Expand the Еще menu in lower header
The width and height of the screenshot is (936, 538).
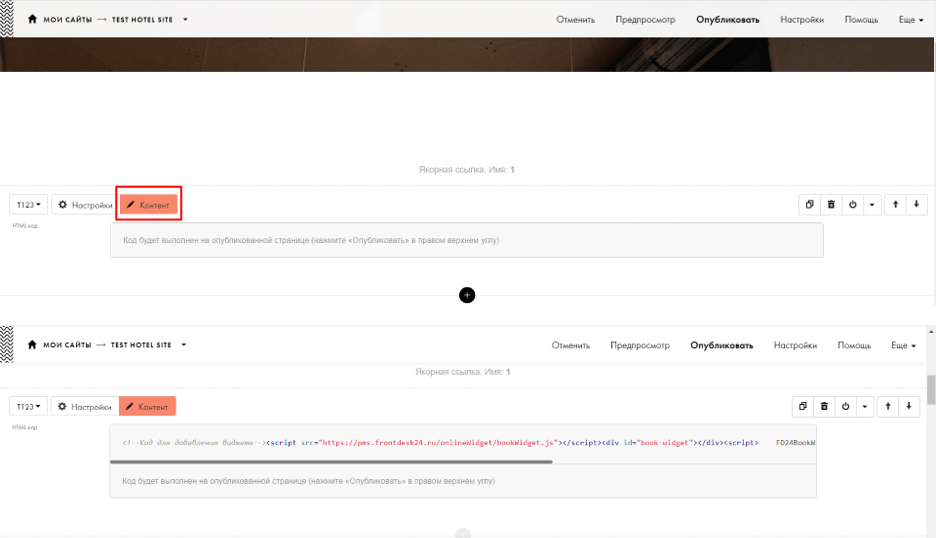(903, 345)
